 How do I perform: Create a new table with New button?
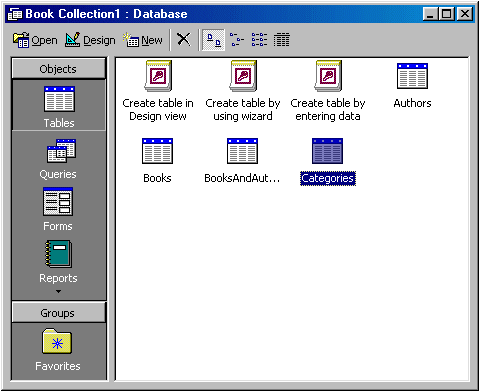[143, 40]
